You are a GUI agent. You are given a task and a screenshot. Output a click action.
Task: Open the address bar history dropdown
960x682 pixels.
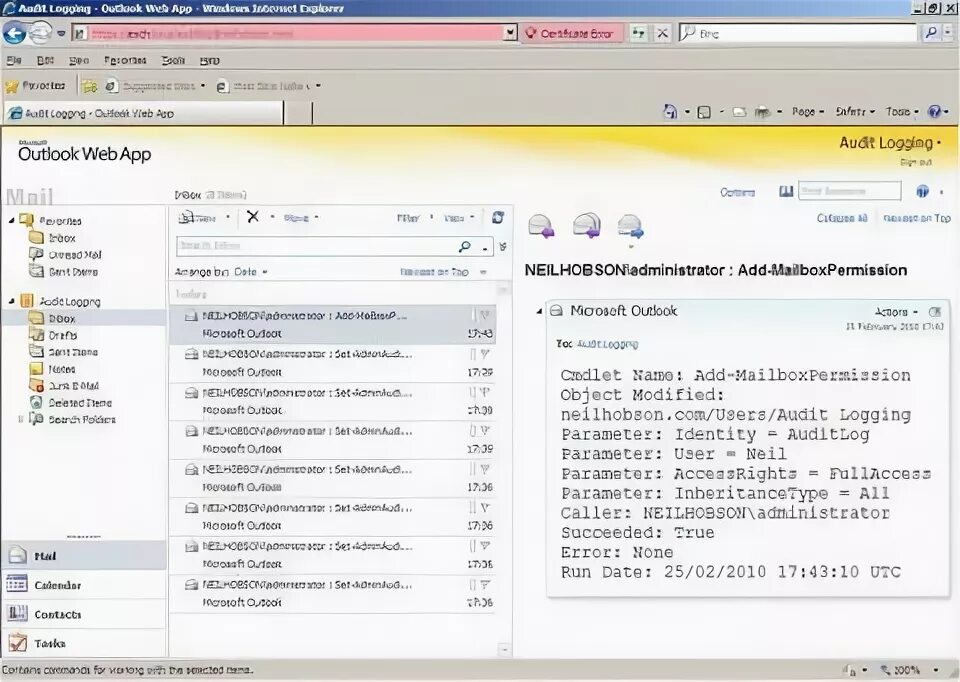[509, 33]
